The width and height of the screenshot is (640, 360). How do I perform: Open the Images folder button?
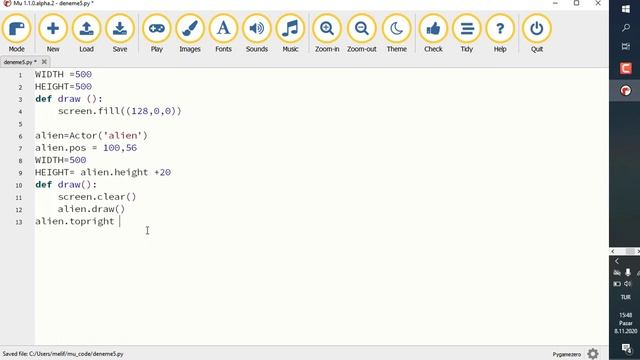tap(190, 33)
